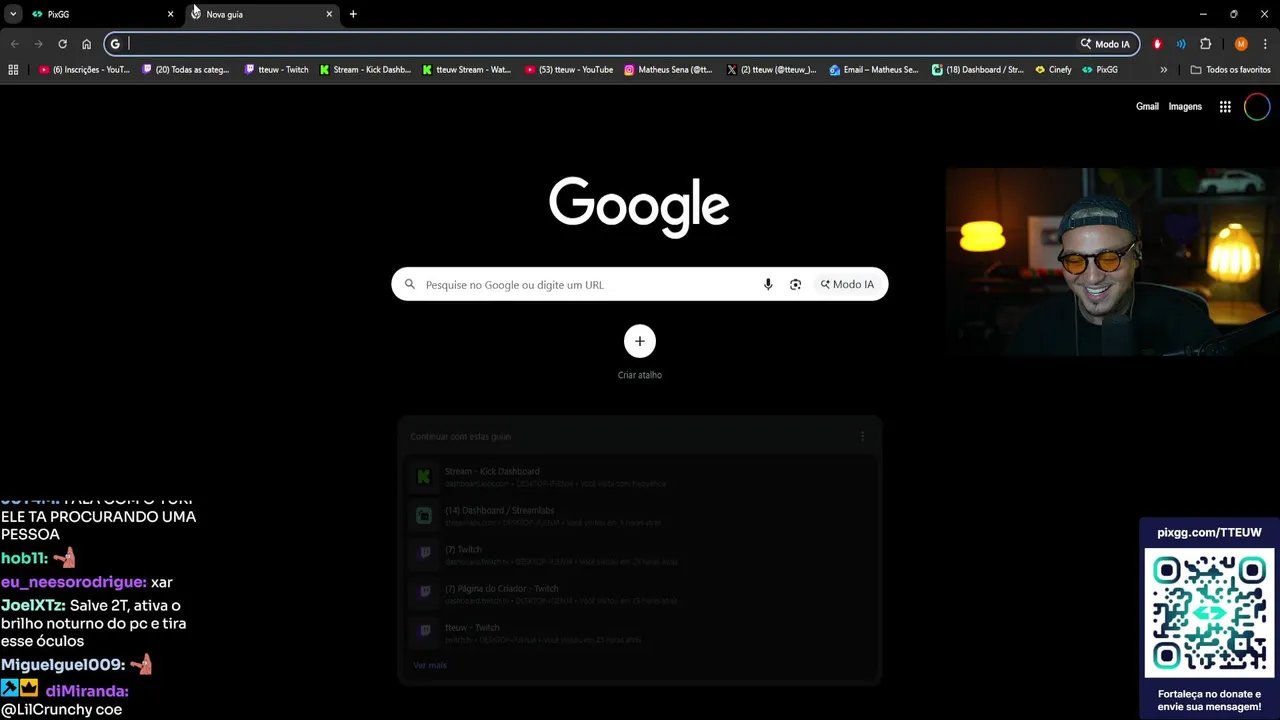Open the Todas as categ... Twitch bookmark
The height and width of the screenshot is (720, 1280).
point(186,70)
